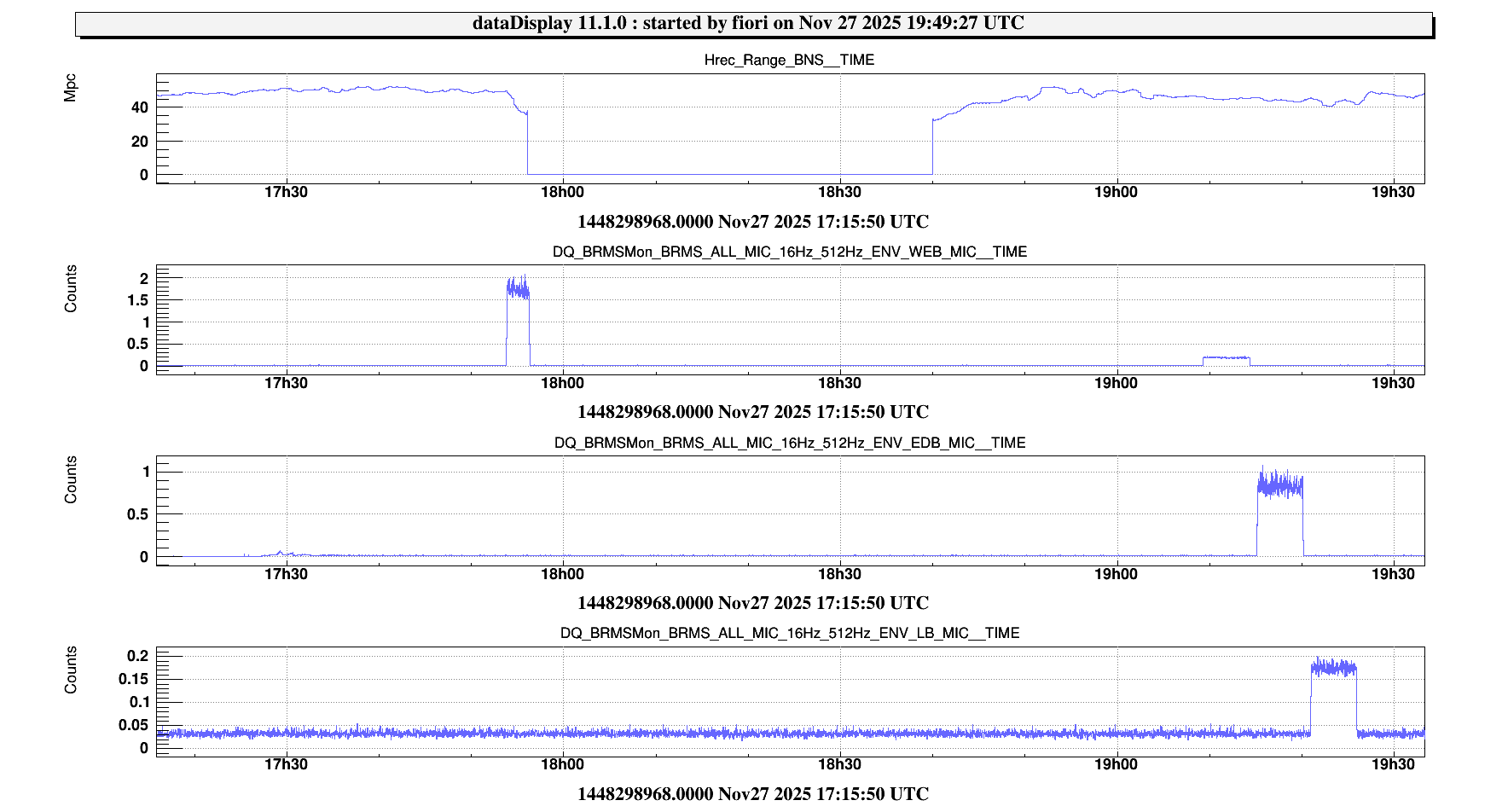Click the GPS timestamp below the Hrec plot
The width and height of the screenshot is (1508, 812).
point(752,222)
